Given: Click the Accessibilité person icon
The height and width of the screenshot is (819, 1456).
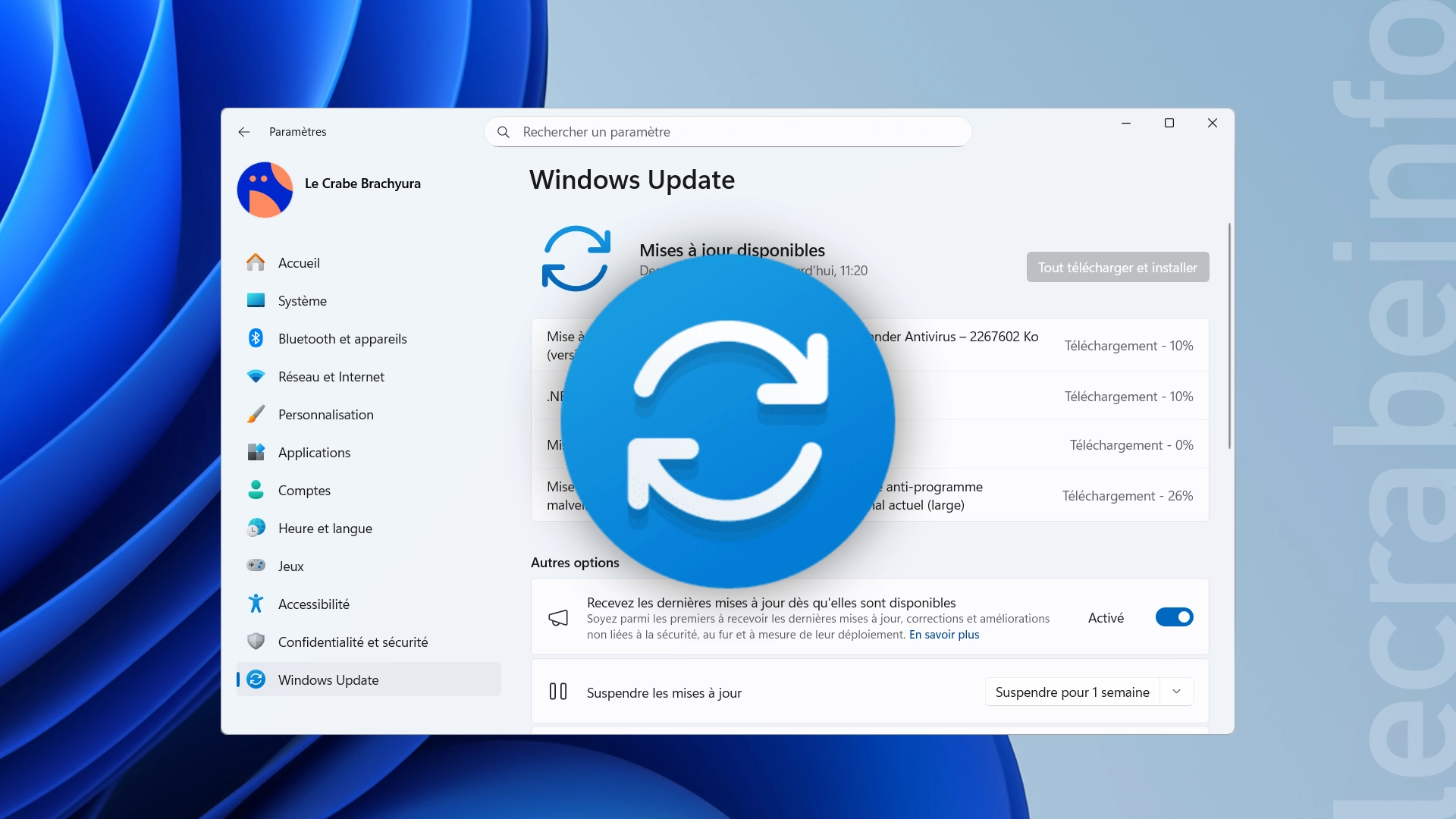Looking at the screenshot, I should (x=256, y=604).
